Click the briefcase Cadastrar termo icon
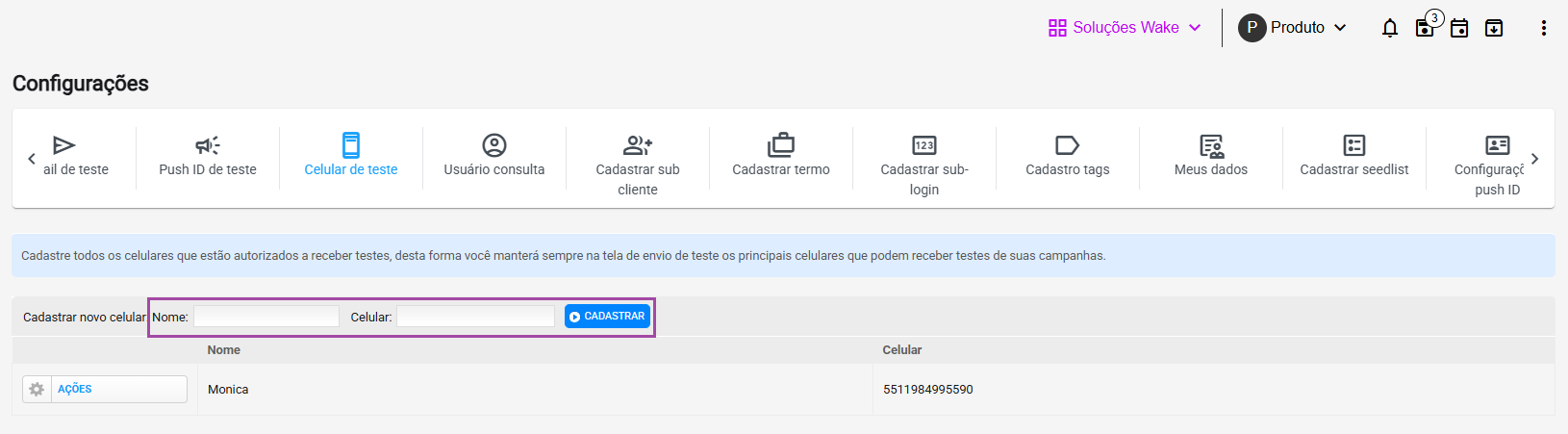The image size is (1568, 434). click(x=781, y=145)
